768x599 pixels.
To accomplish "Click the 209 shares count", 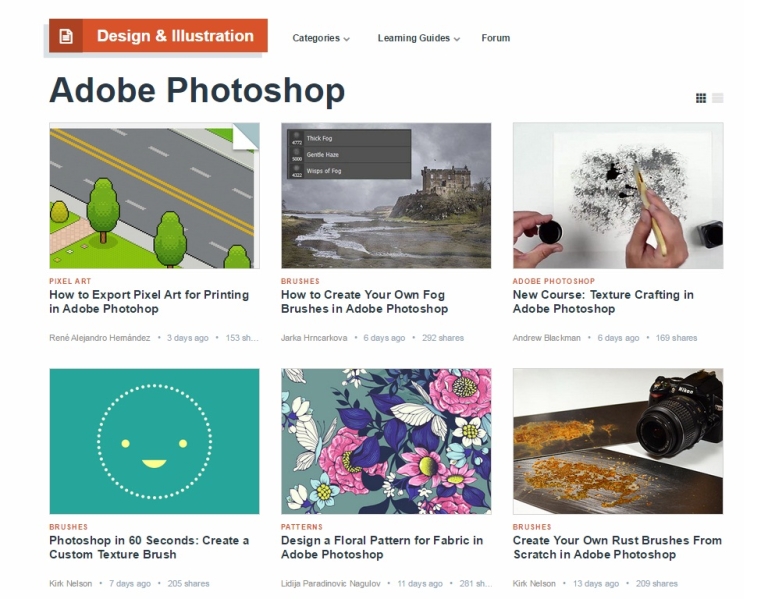I will tap(657, 584).
